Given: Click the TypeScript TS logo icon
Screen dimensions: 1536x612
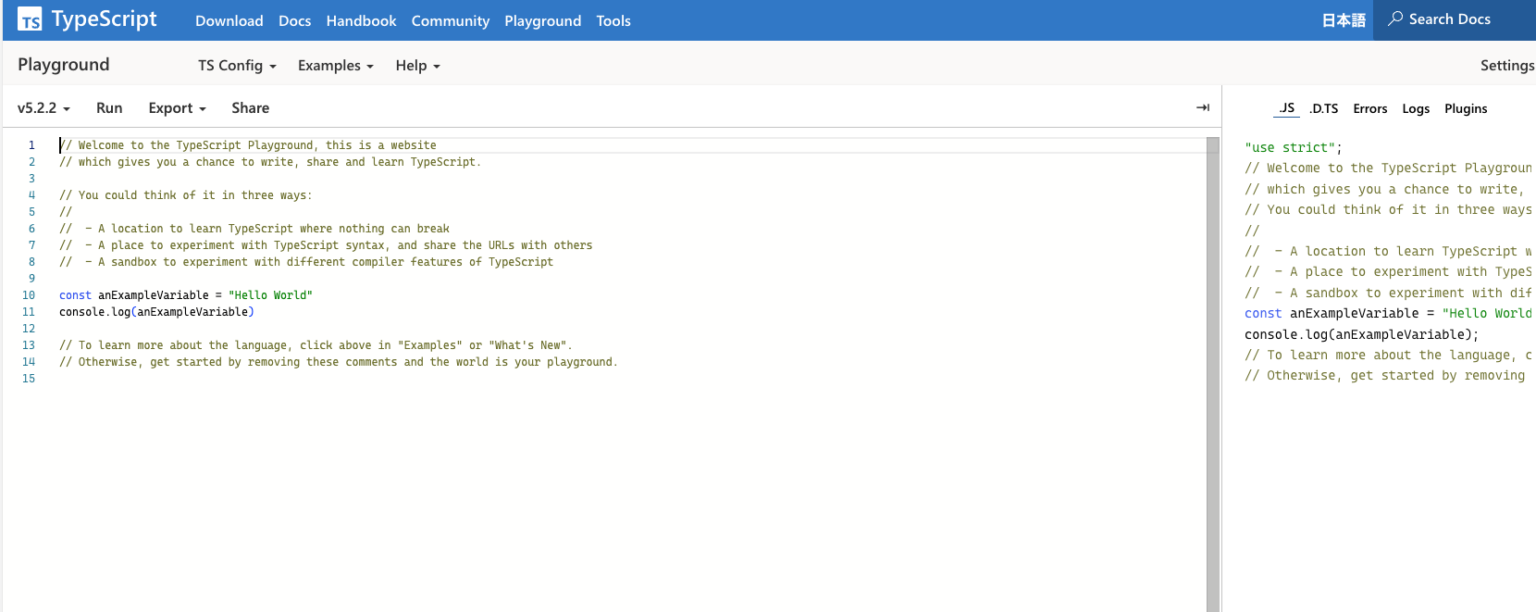Looking at the screenshot, I should click(30, 20).
